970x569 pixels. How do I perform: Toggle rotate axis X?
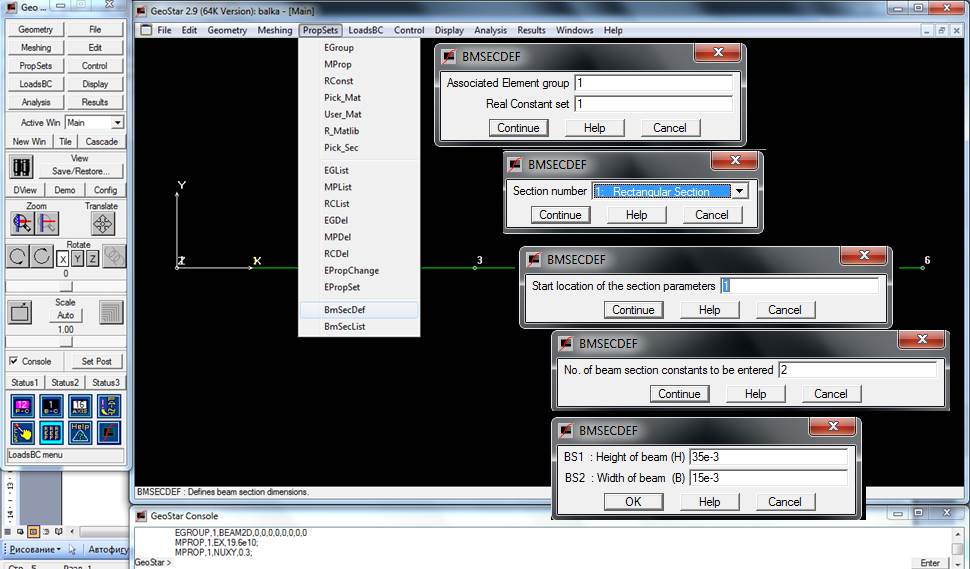(x=62, y=259)
